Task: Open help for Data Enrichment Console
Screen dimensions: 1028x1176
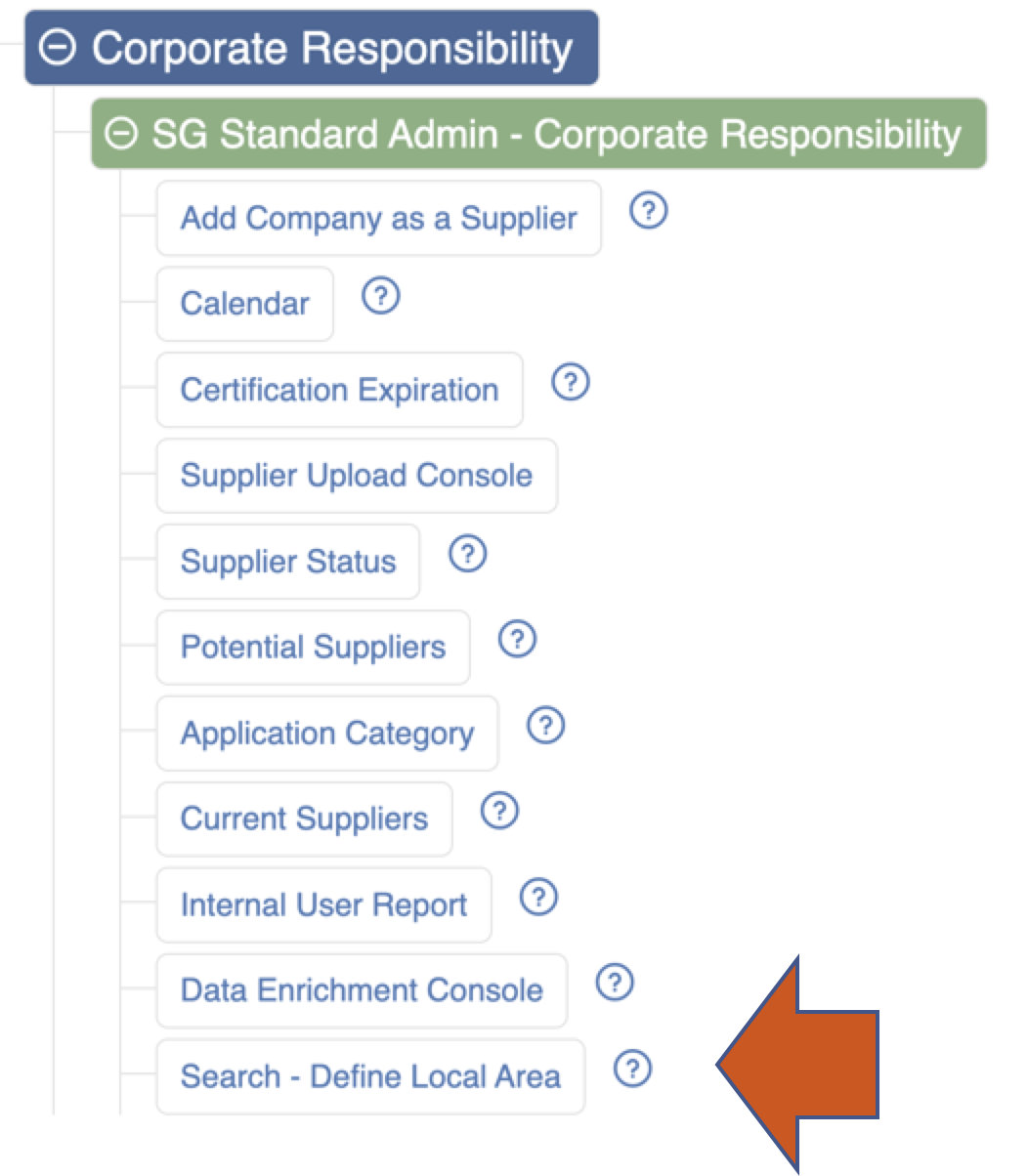Action: click(615, 984)
